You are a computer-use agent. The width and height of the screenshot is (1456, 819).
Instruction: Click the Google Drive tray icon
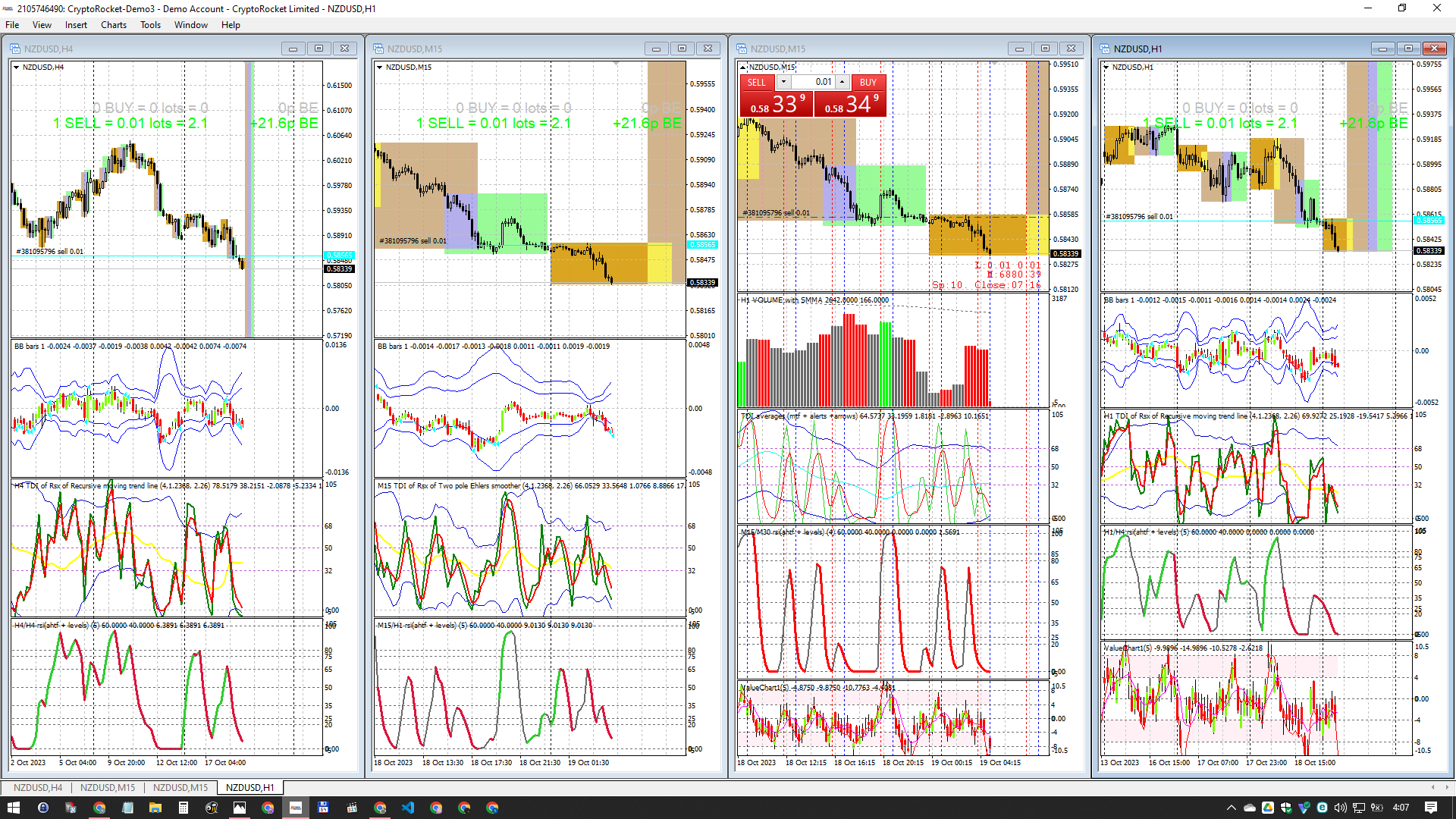[x=1268, y=808]
